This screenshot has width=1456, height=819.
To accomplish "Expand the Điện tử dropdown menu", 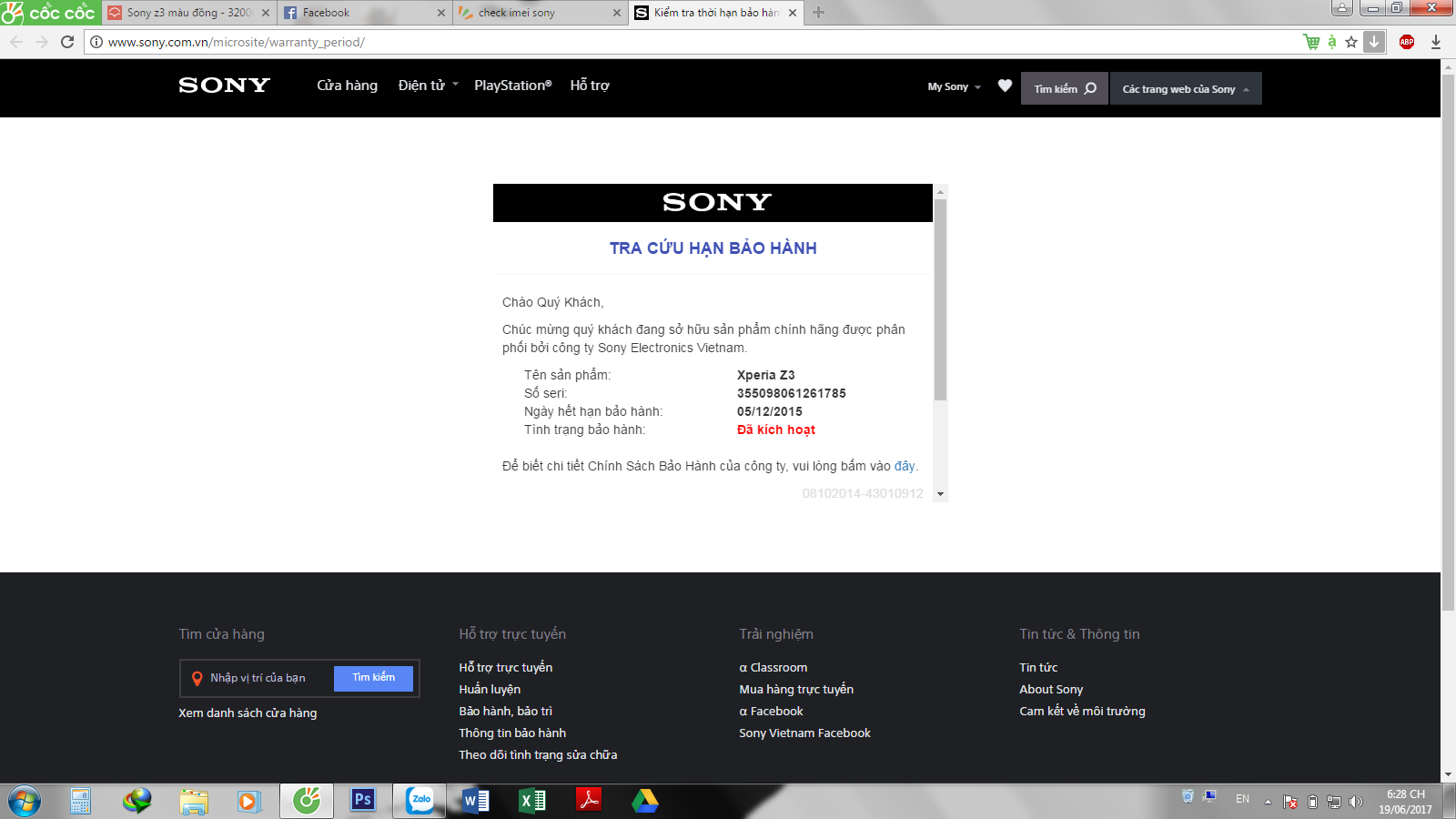I will 429,86.
